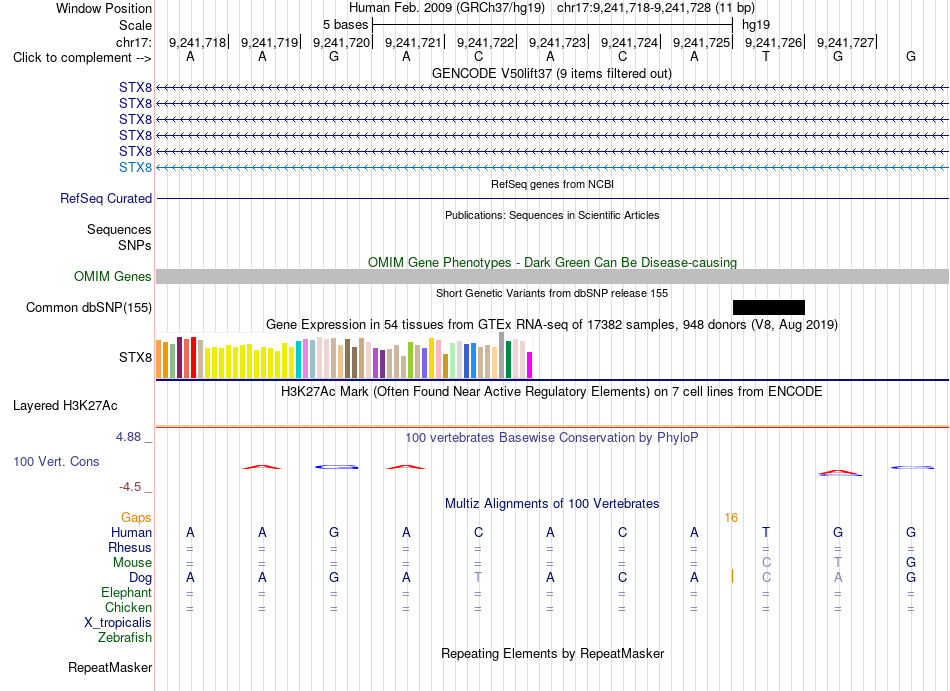Click the STX8 label beside GTEx bar chart
The height and width of the screenshot is (691, 950).
tap(135, 357)
